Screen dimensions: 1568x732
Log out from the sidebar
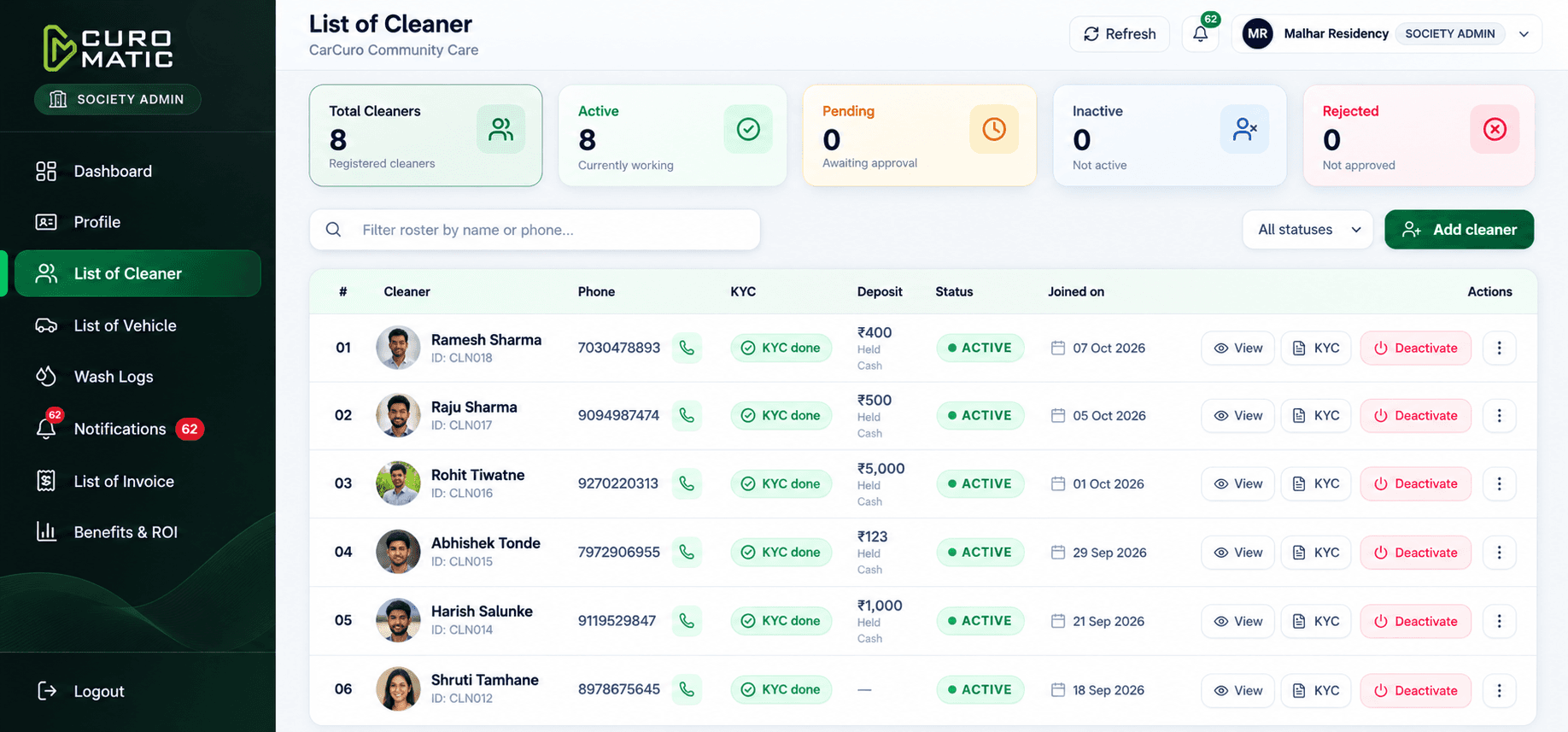82,691
